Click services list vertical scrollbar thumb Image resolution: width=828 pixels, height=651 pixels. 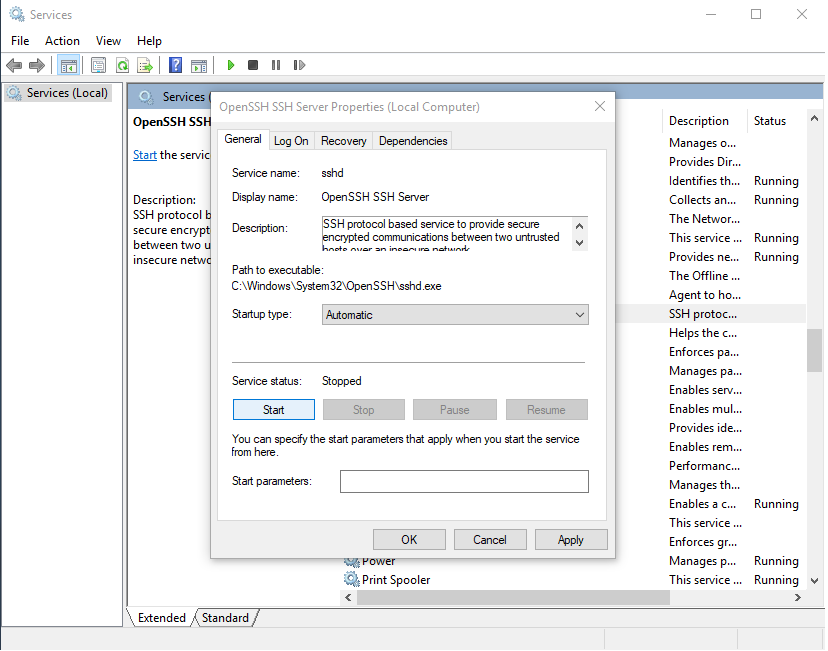[814, 351]
